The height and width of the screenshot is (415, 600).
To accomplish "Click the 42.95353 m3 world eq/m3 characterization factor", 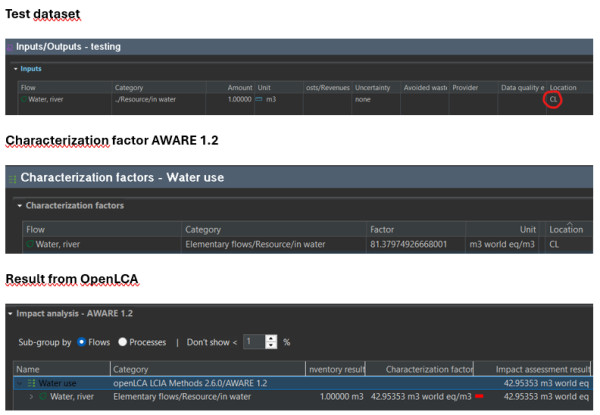I will tap(421, 397).
